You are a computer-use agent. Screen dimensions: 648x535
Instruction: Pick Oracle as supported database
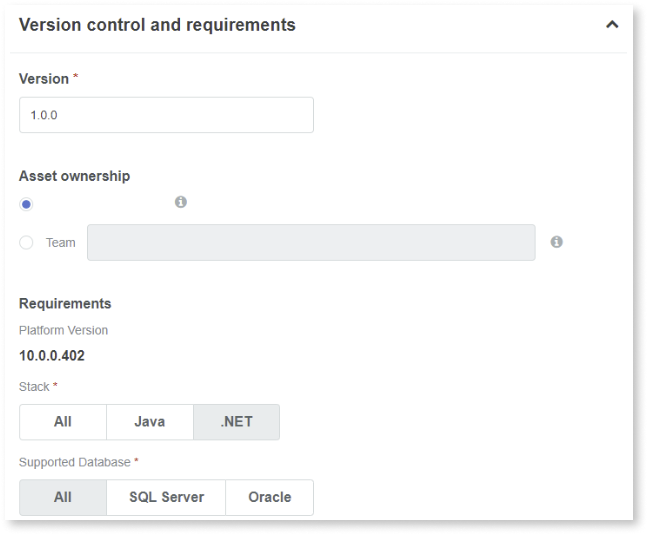tap(269, 497)
